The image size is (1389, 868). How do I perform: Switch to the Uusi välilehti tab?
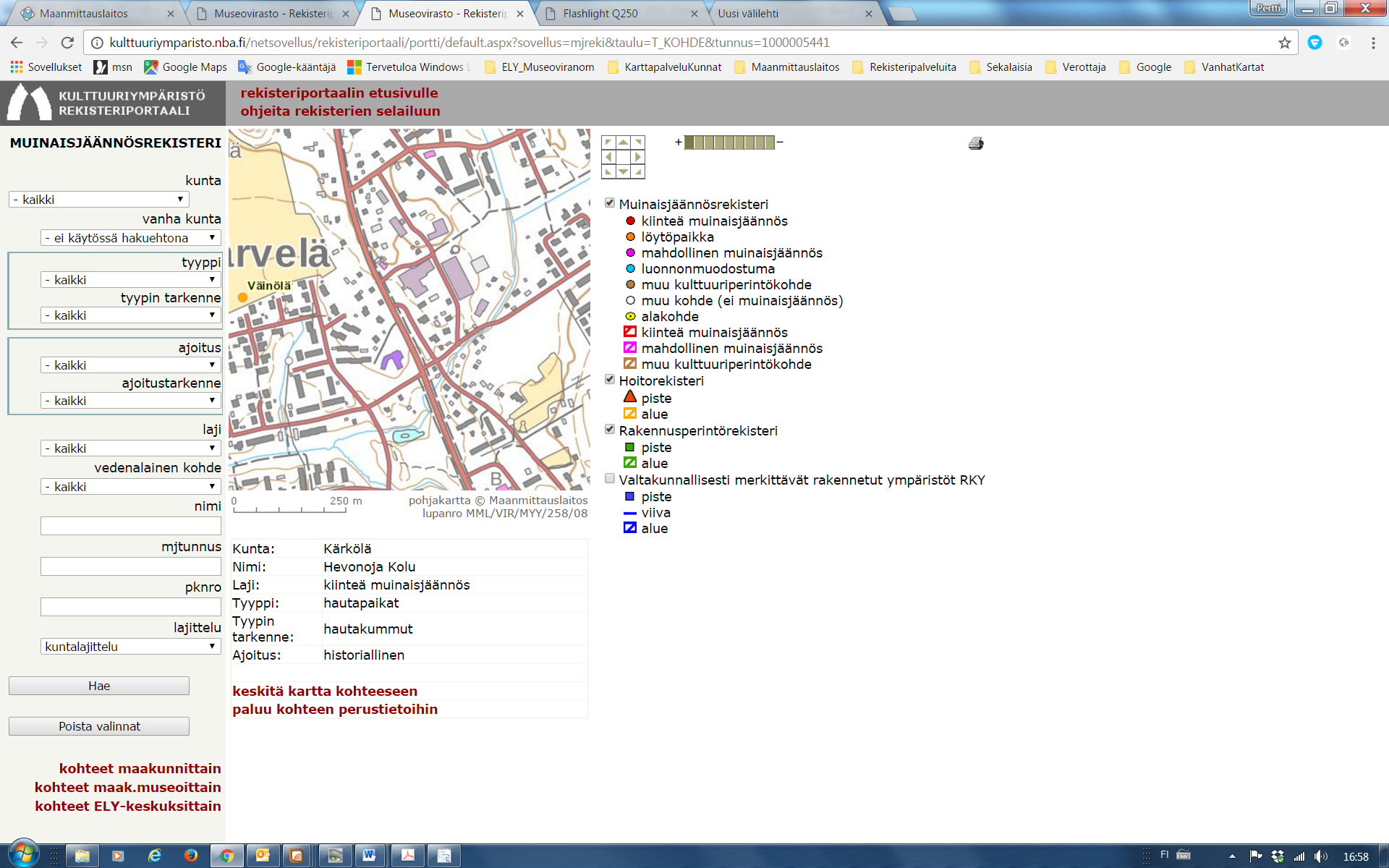pyautogui.click(x=794, y=13)
